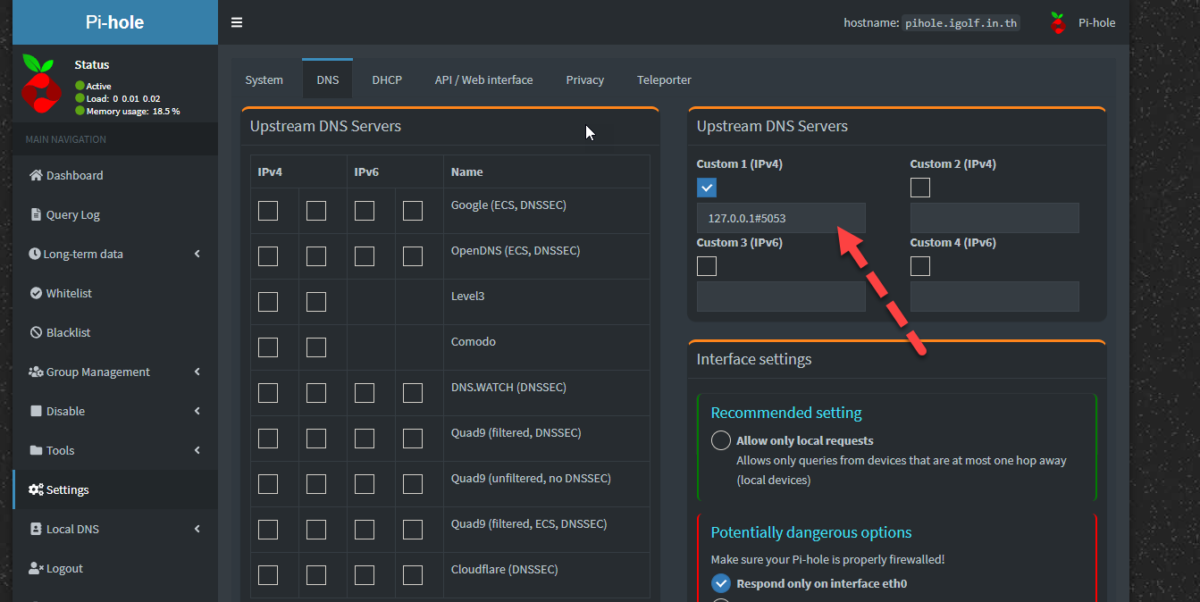The image size is (1200, 602).
Task: Switch to the System tab
Action: (264, 80)
